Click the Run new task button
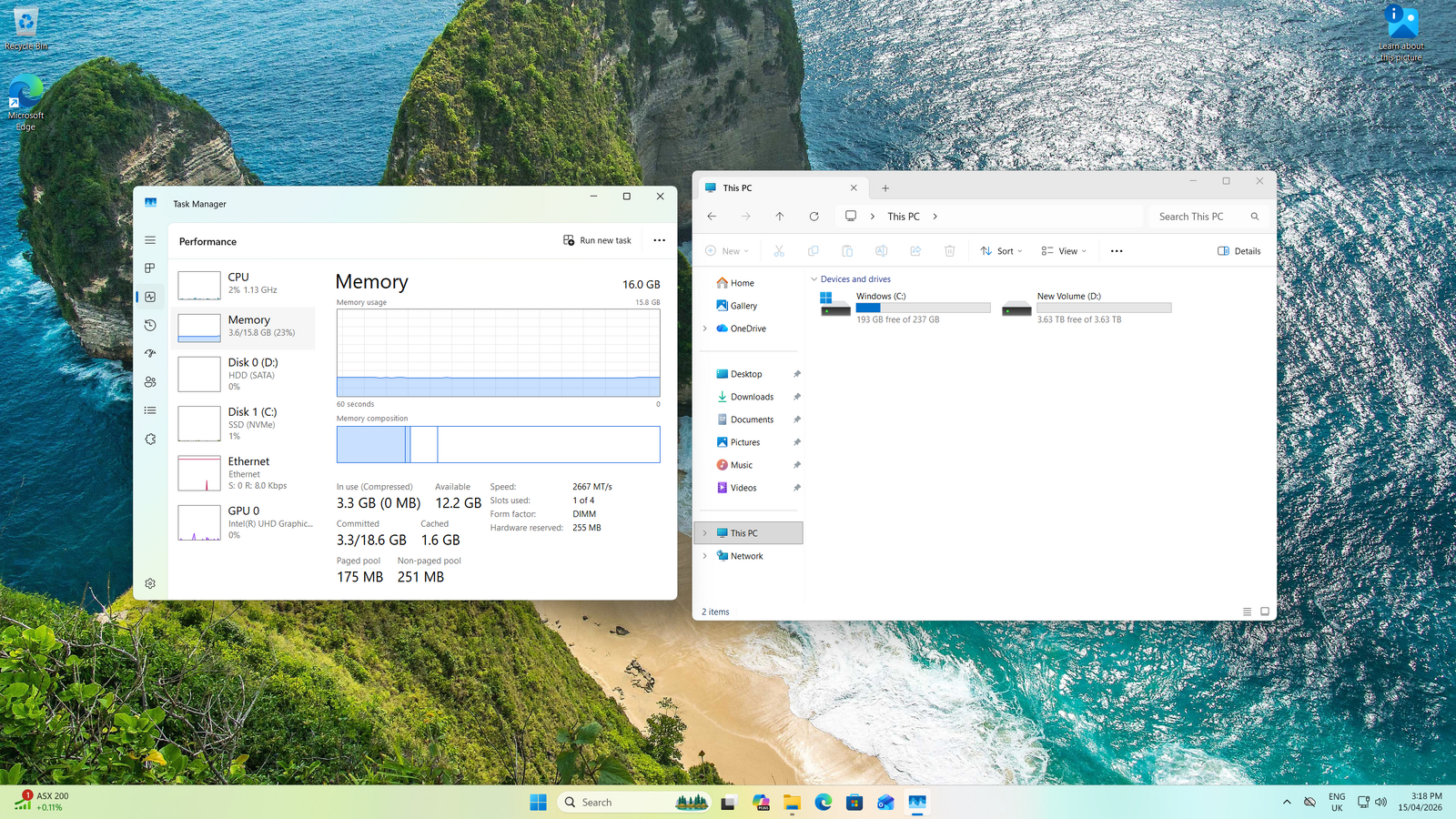Image resolution: width=1456 pixels, height=819 pixels. [x=597, y=240]
